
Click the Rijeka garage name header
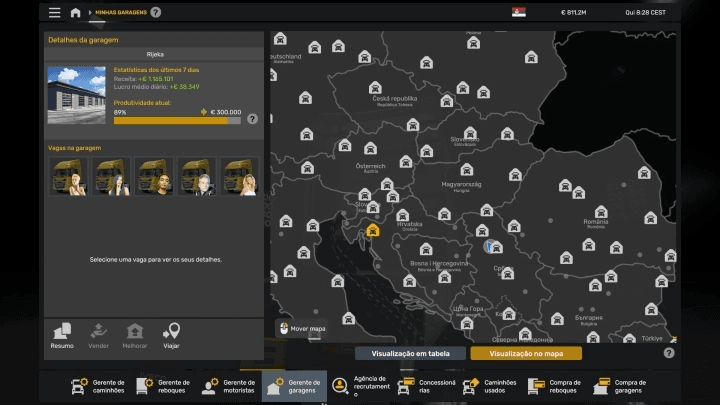click(155, 54)
